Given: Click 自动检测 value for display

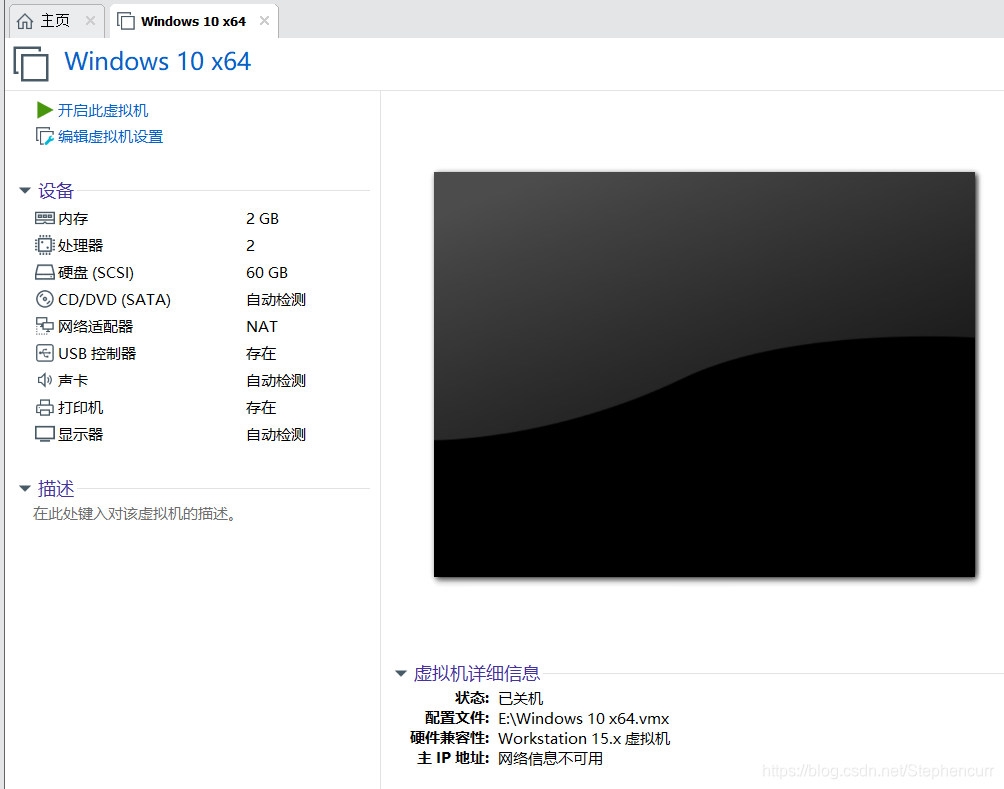Looking at the screenshot, I should [276, 434].
